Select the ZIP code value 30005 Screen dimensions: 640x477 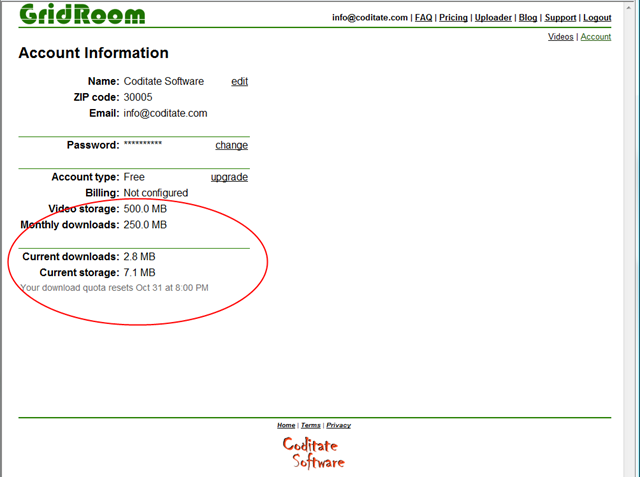coord(138,97)
